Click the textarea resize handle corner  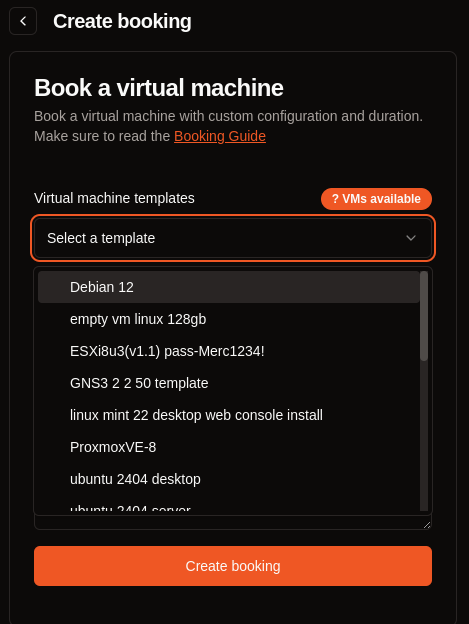[x=427, y=525]
